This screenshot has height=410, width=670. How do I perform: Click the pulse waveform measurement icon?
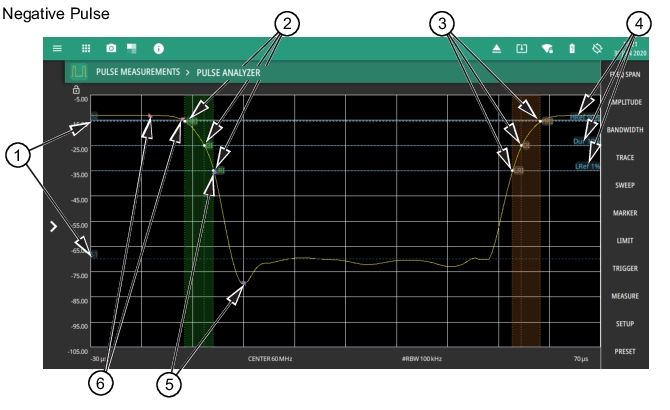[x=79, y=71]
